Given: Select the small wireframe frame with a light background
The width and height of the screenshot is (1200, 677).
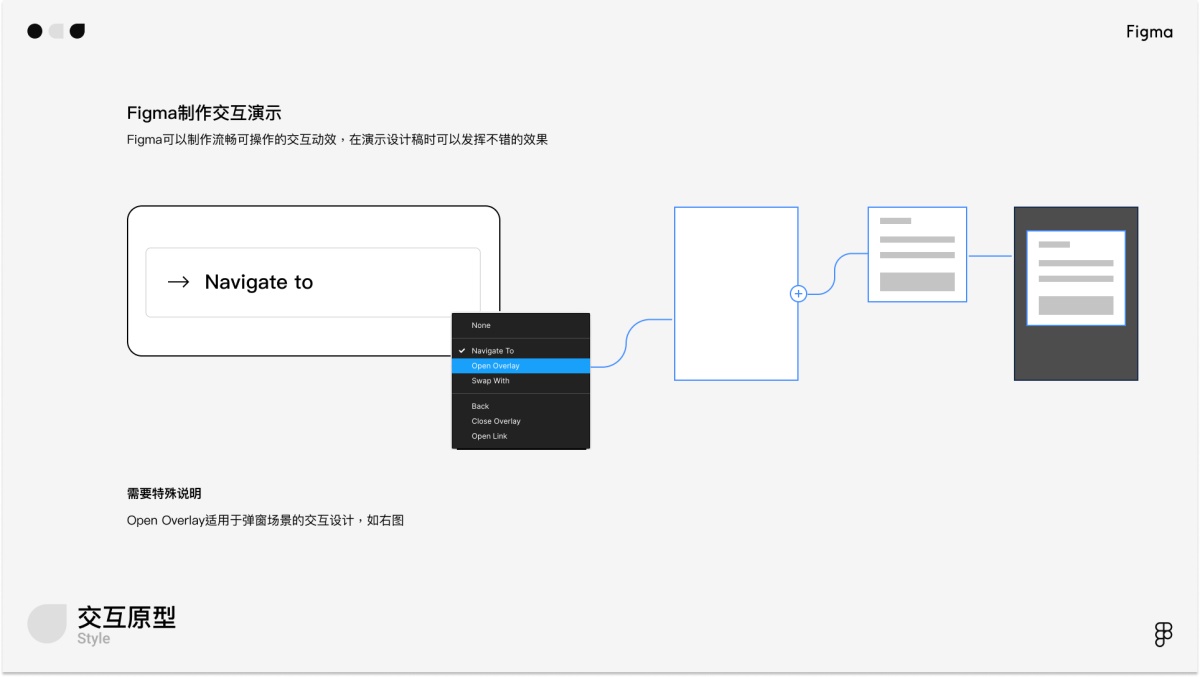Looking at the screenshot, I should point(917,254).
